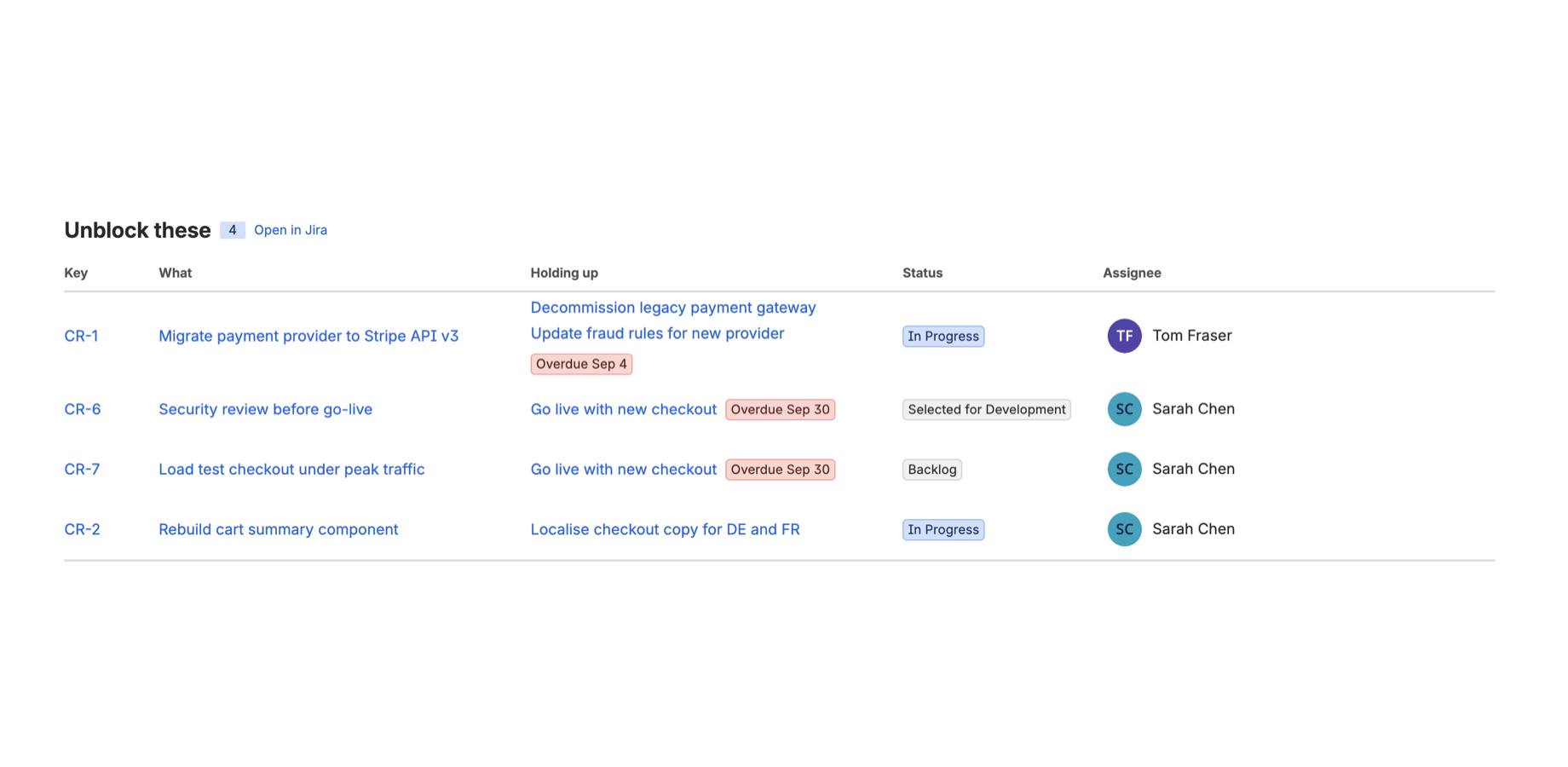Click the 'Key' column header
1568x767 pixels.
(76, 273)
